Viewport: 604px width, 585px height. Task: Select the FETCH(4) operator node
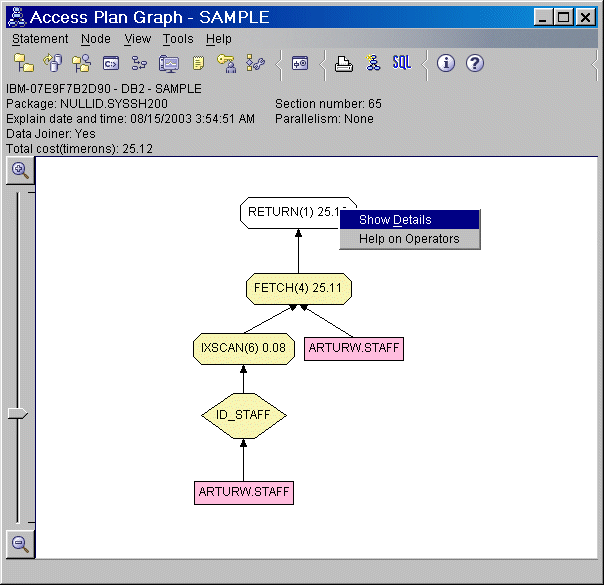[298, 288]
